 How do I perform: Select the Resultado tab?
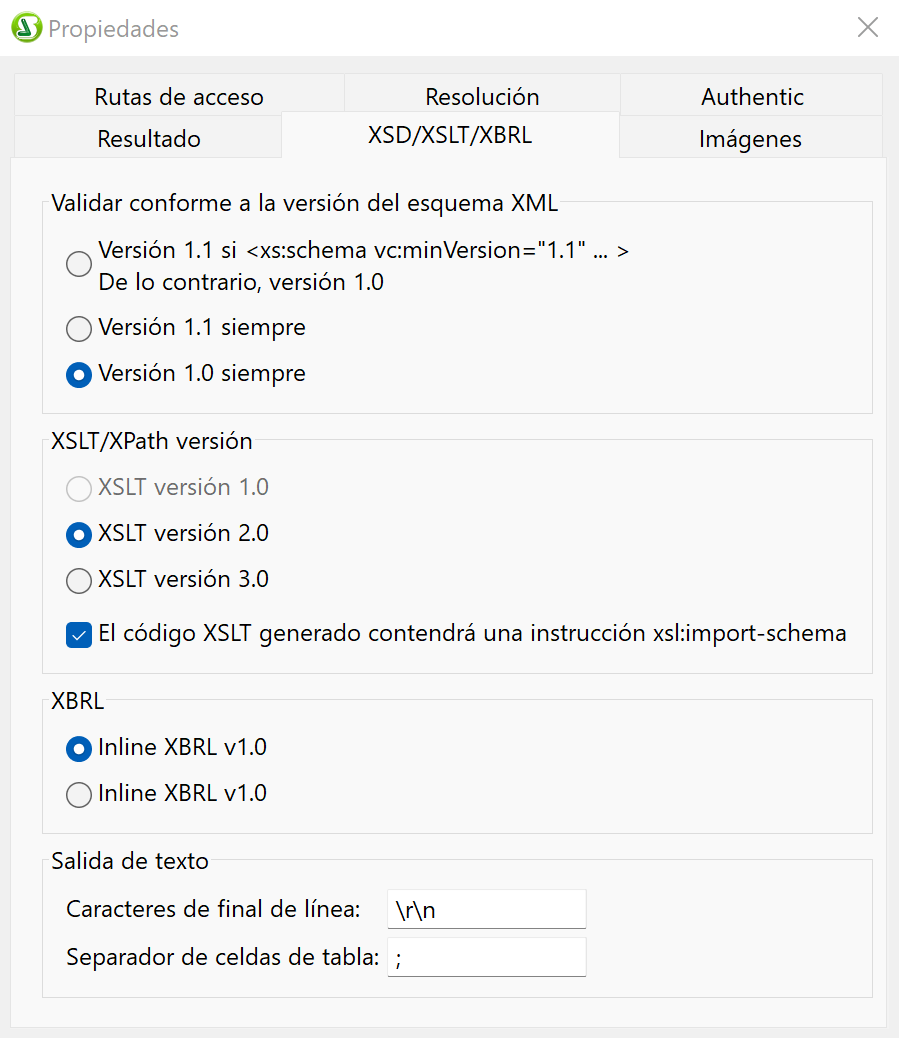149,139
